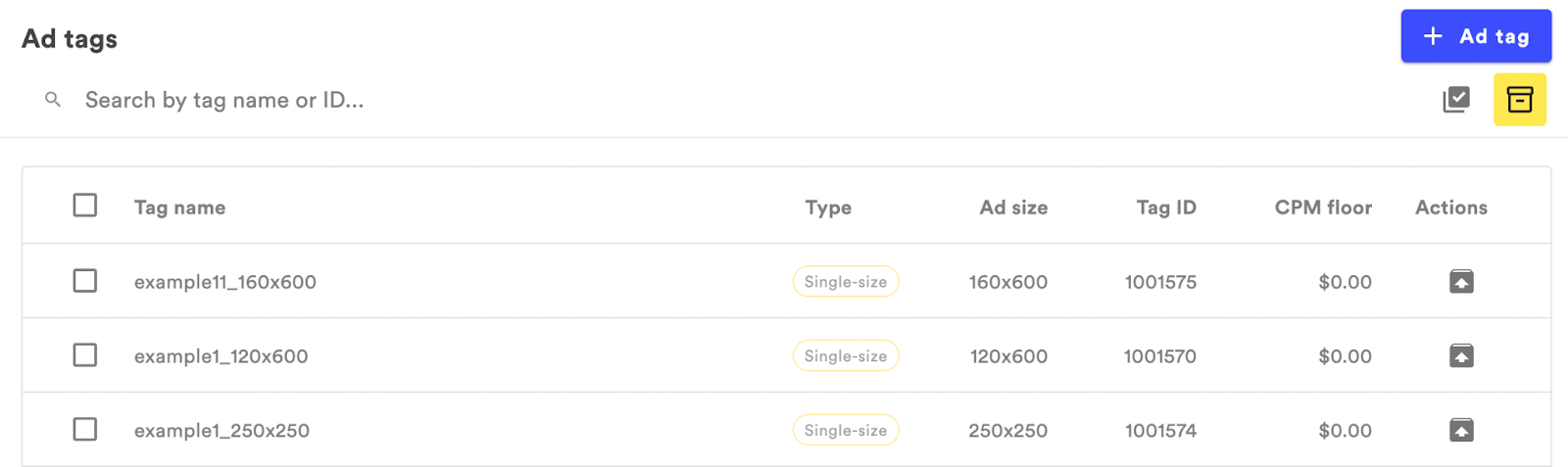Toggle the yellow archived tags filter icon
1568x467 pixels.
click(1519, 100)
